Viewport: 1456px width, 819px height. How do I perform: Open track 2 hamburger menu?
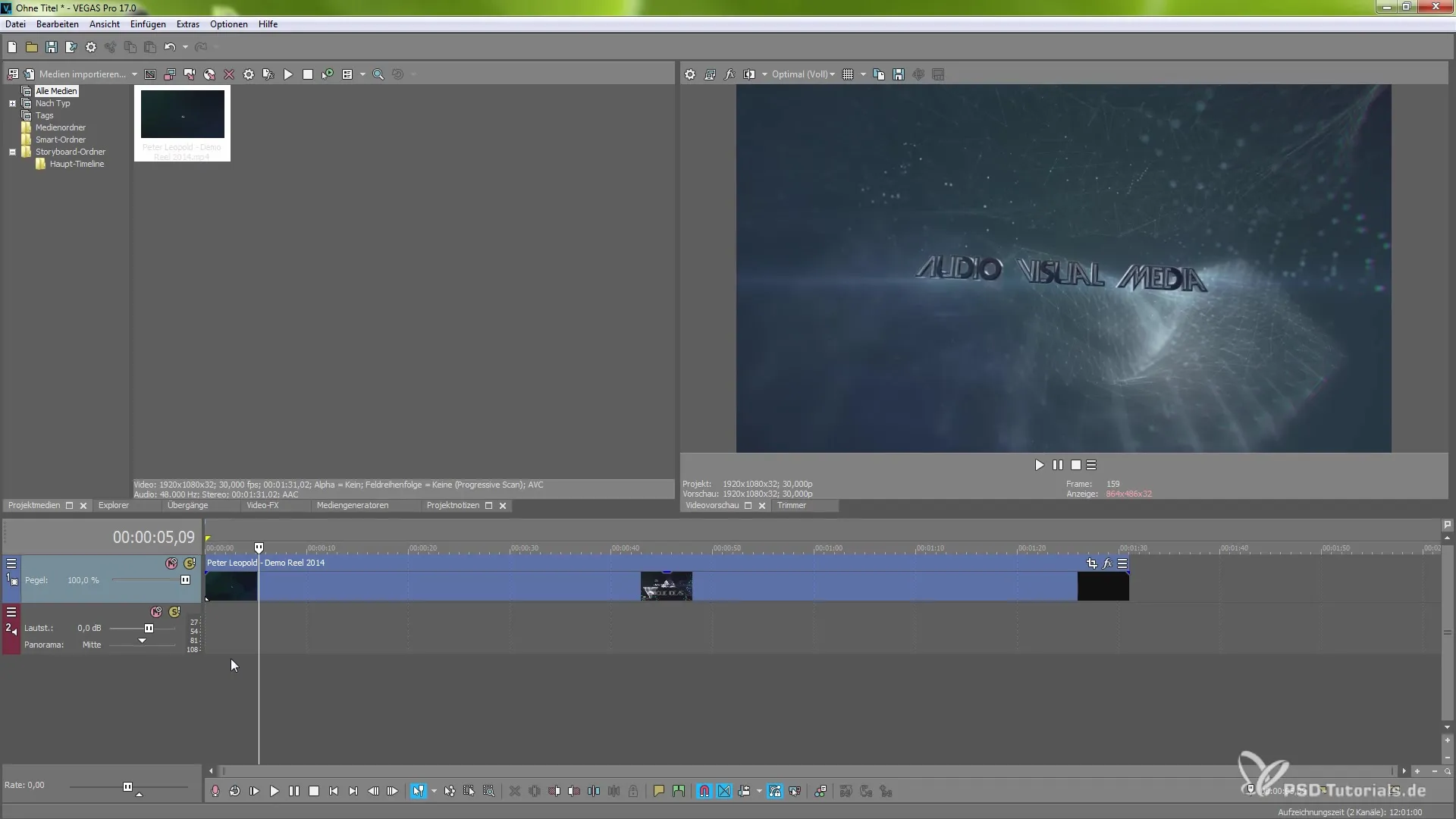point(11,612)
